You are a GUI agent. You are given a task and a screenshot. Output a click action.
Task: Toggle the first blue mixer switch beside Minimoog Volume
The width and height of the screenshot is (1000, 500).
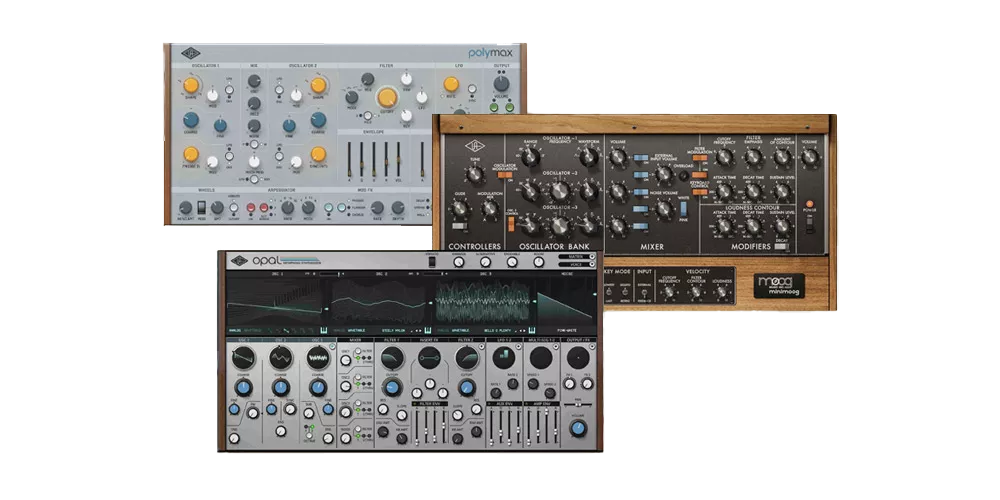(x=641, y=157)
